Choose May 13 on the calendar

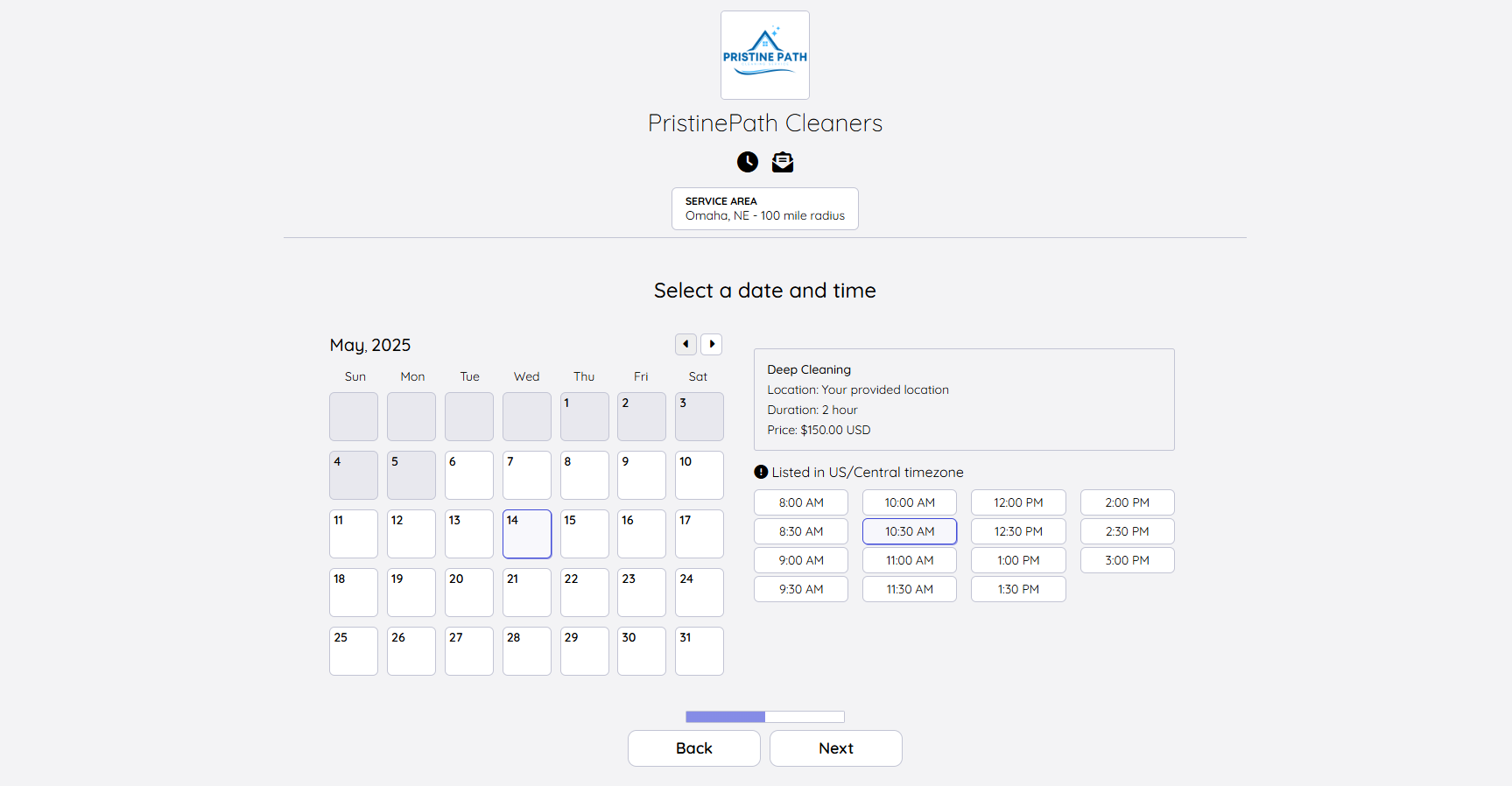pos(469,534)
